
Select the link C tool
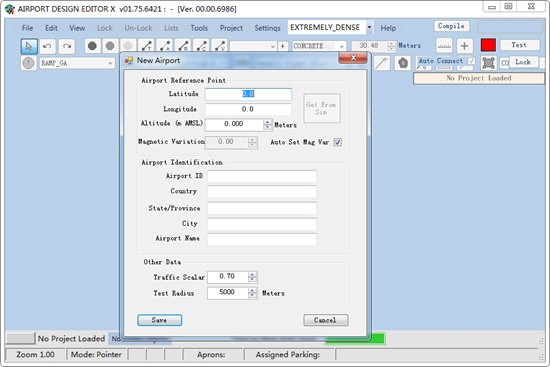pos(201,46)
